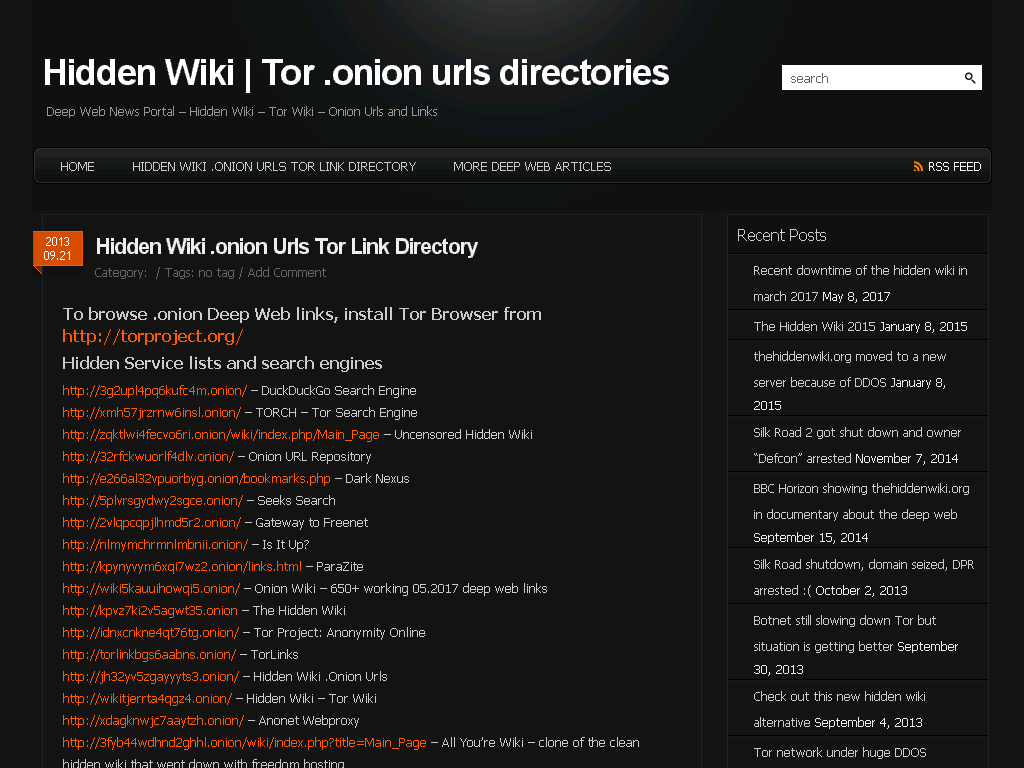Open More Deep Web Articles menu
The height and width of the screenshot is (768, 1024).
(532, 167)
